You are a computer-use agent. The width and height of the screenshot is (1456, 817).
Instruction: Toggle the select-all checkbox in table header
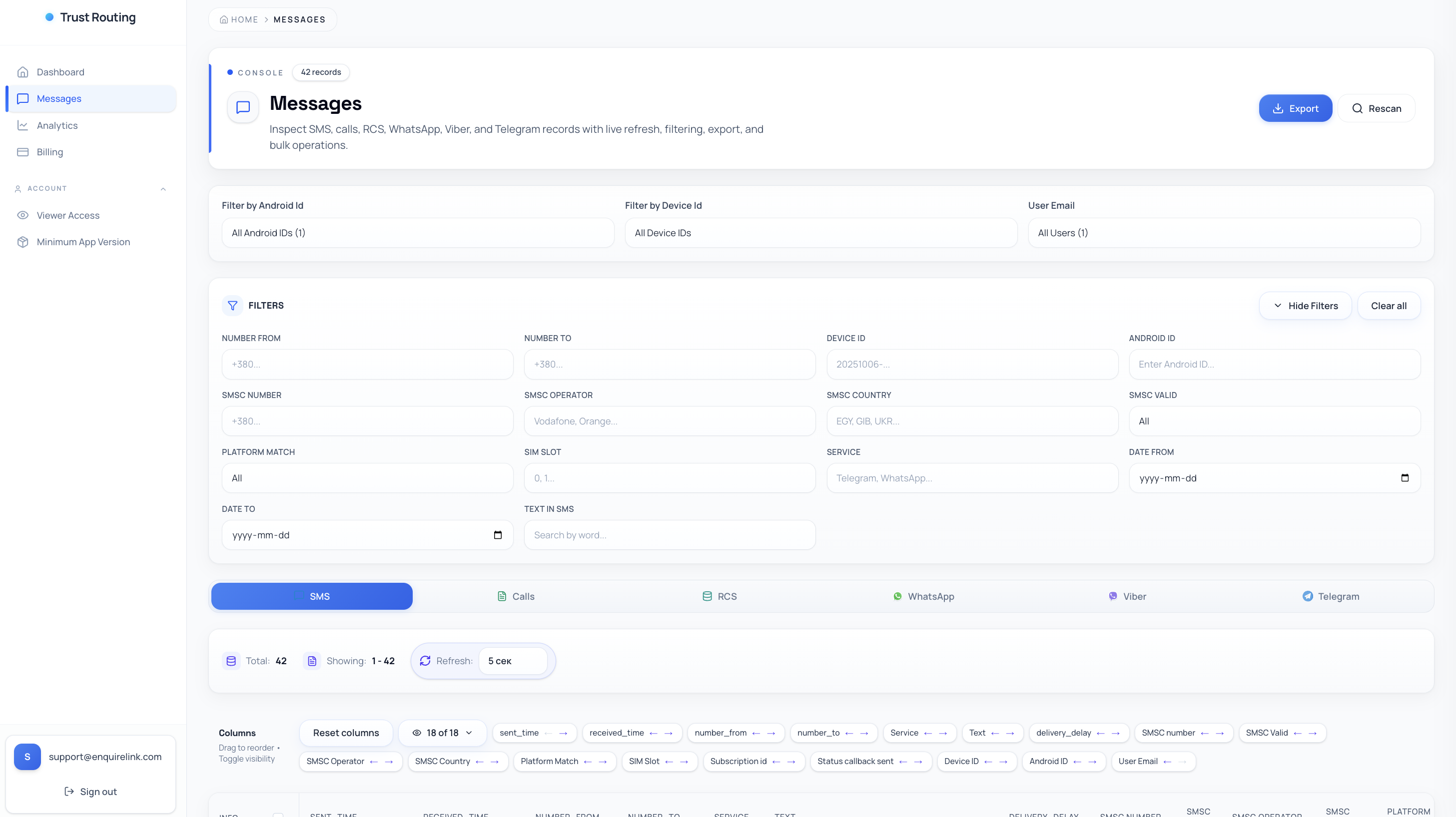(278, 815)
